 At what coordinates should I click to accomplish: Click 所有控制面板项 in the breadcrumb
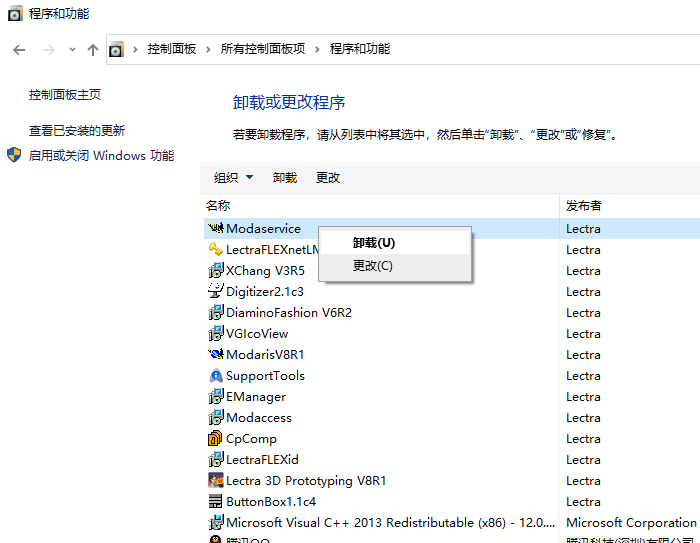(x=262, y=49)
